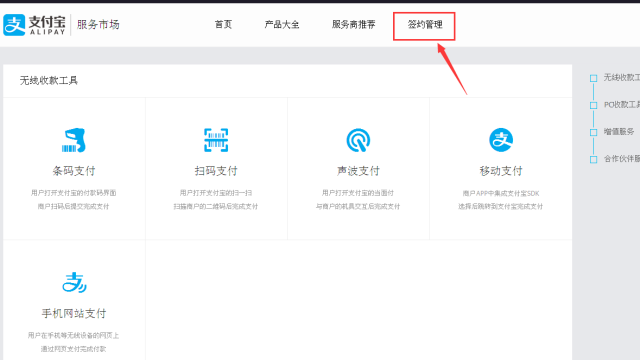This screenshot has width=640, height=360.
Task: Open the 产品大全 tab
Action: coord(282,24)
